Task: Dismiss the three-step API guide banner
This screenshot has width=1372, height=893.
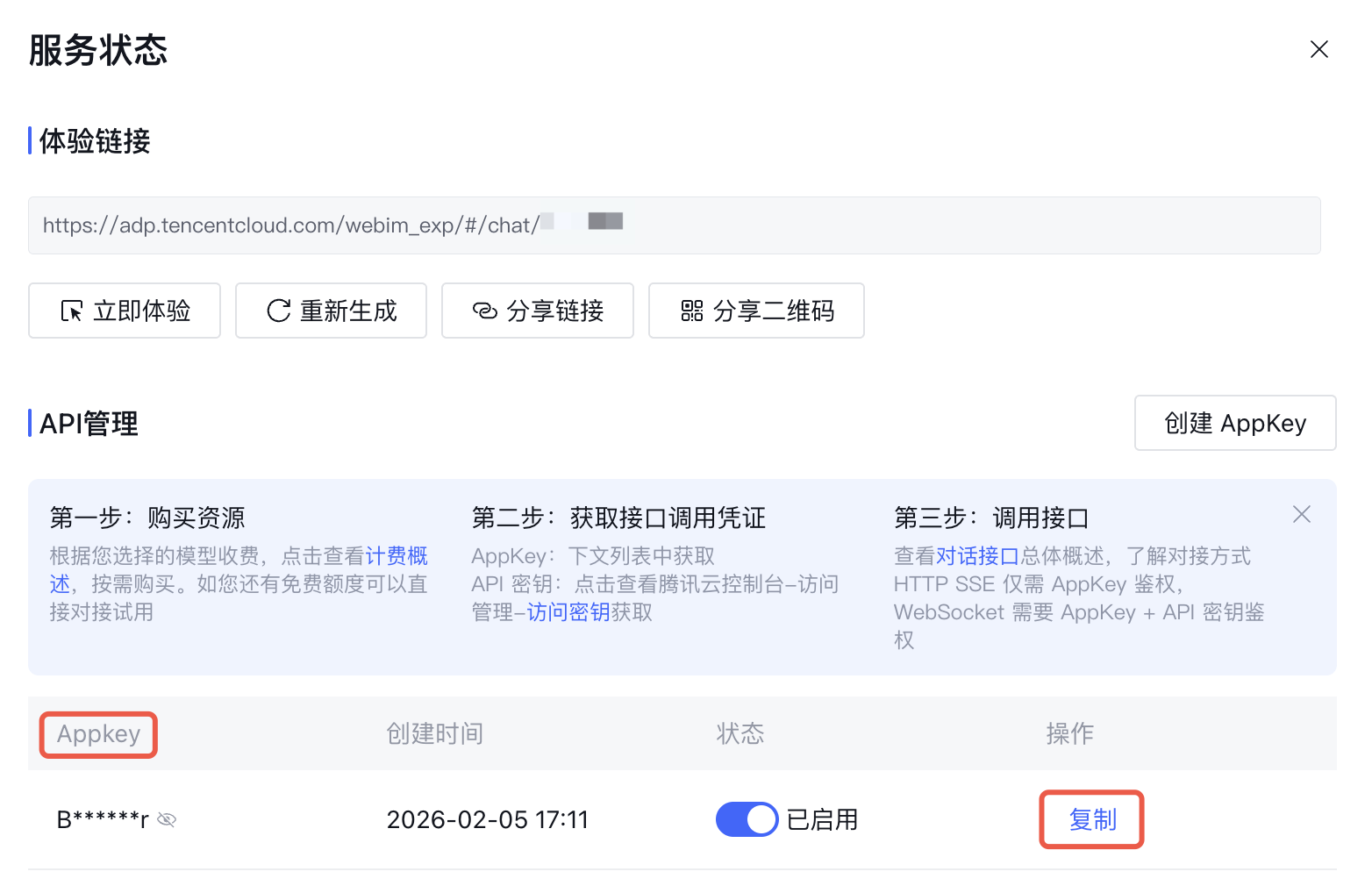Action: click(x=1302, y=514)
